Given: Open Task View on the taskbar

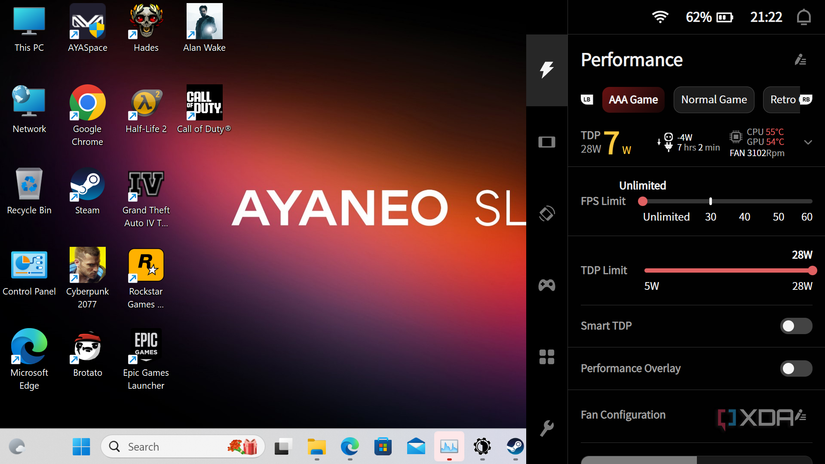Looking at the screenshot, I should 283,447.
